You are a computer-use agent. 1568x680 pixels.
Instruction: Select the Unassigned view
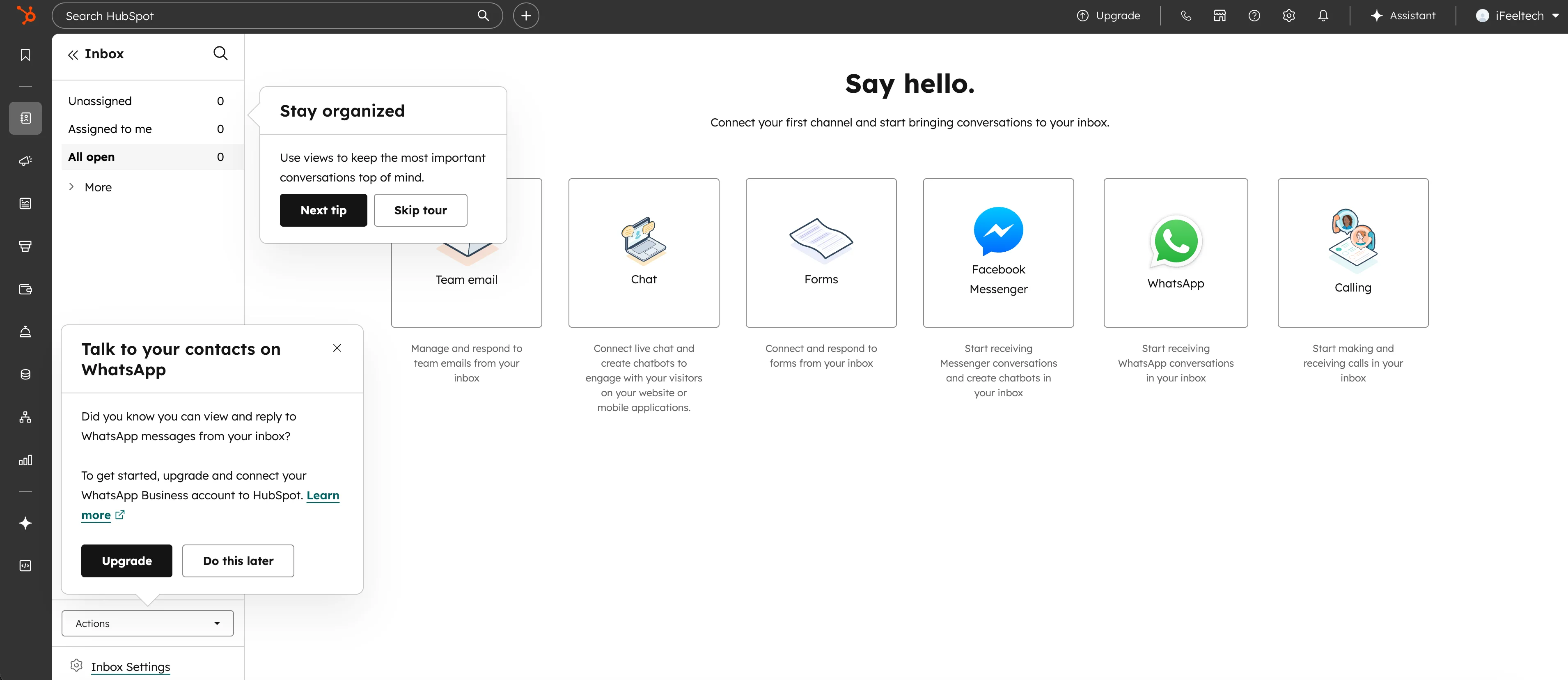pyautogui.click(x=100, y=101)
